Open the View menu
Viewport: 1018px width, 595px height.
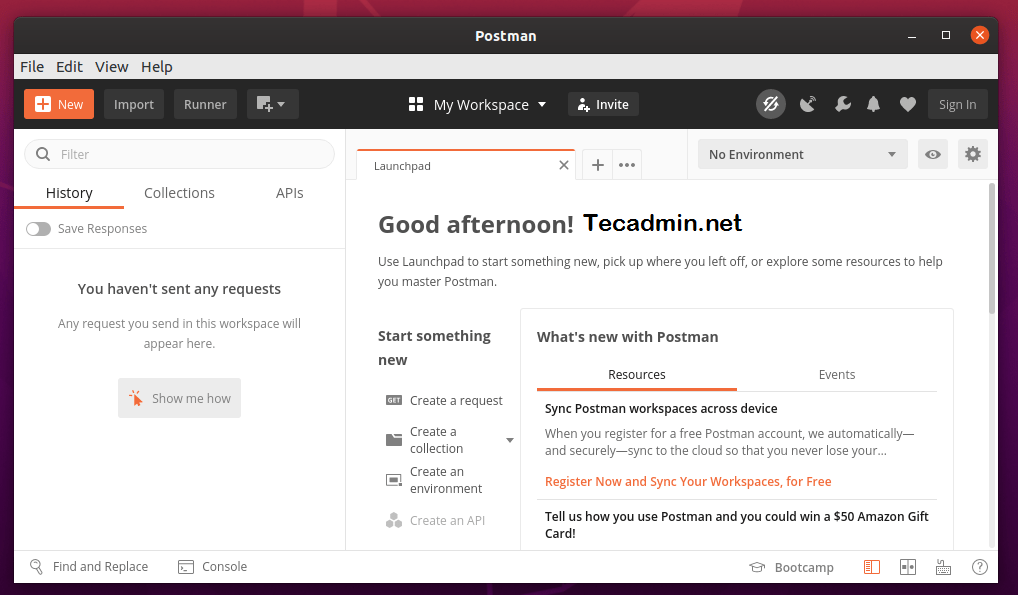tap(112, 67)
